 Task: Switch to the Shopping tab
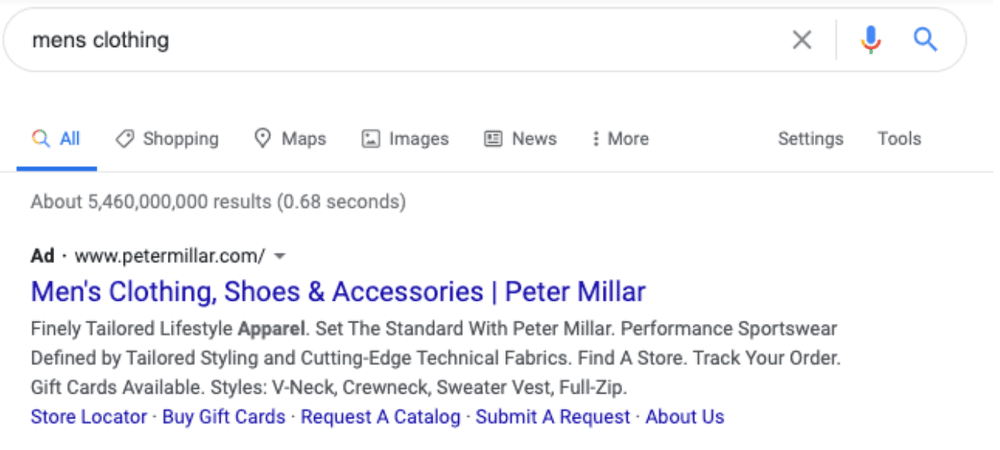(167, 138)
